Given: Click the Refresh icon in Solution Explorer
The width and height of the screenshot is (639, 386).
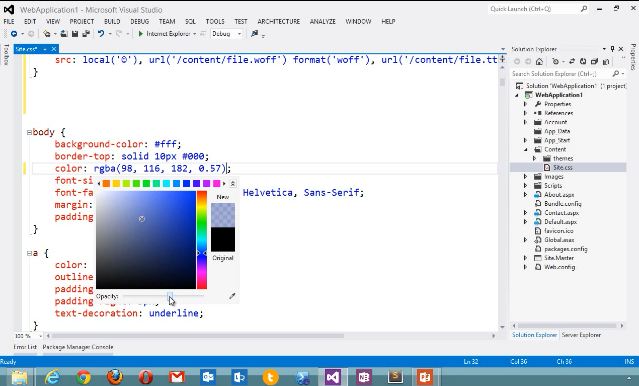Looking at the screenshot, I should [x=583, y=62].
